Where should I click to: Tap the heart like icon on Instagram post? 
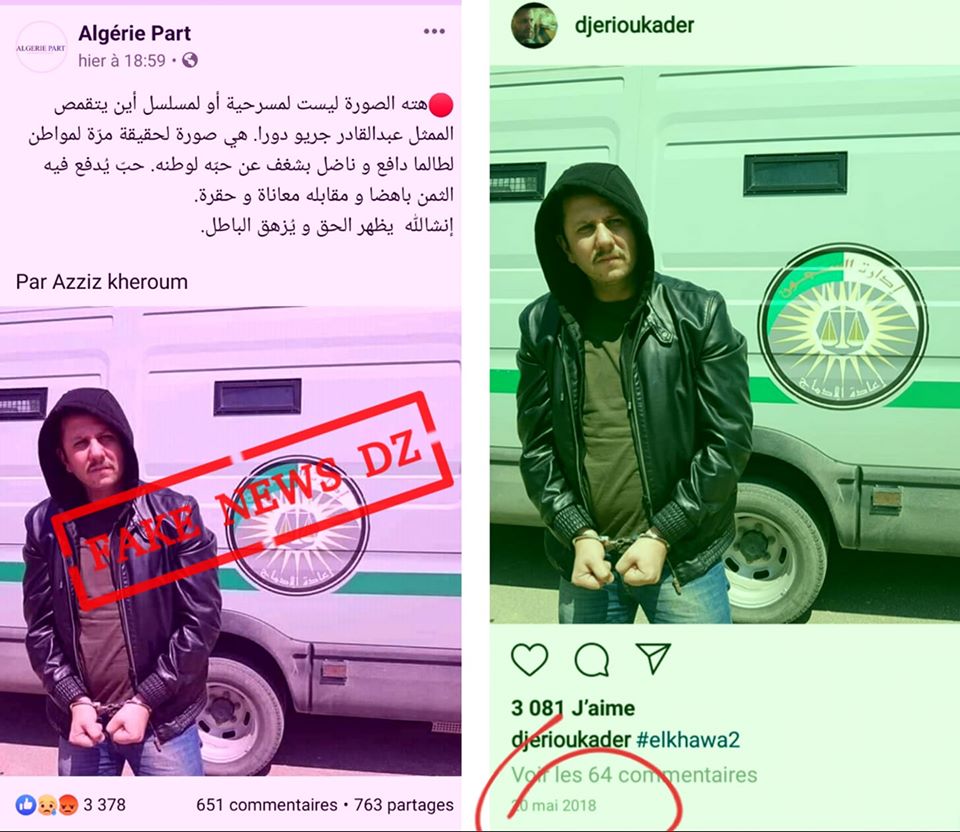530,659
